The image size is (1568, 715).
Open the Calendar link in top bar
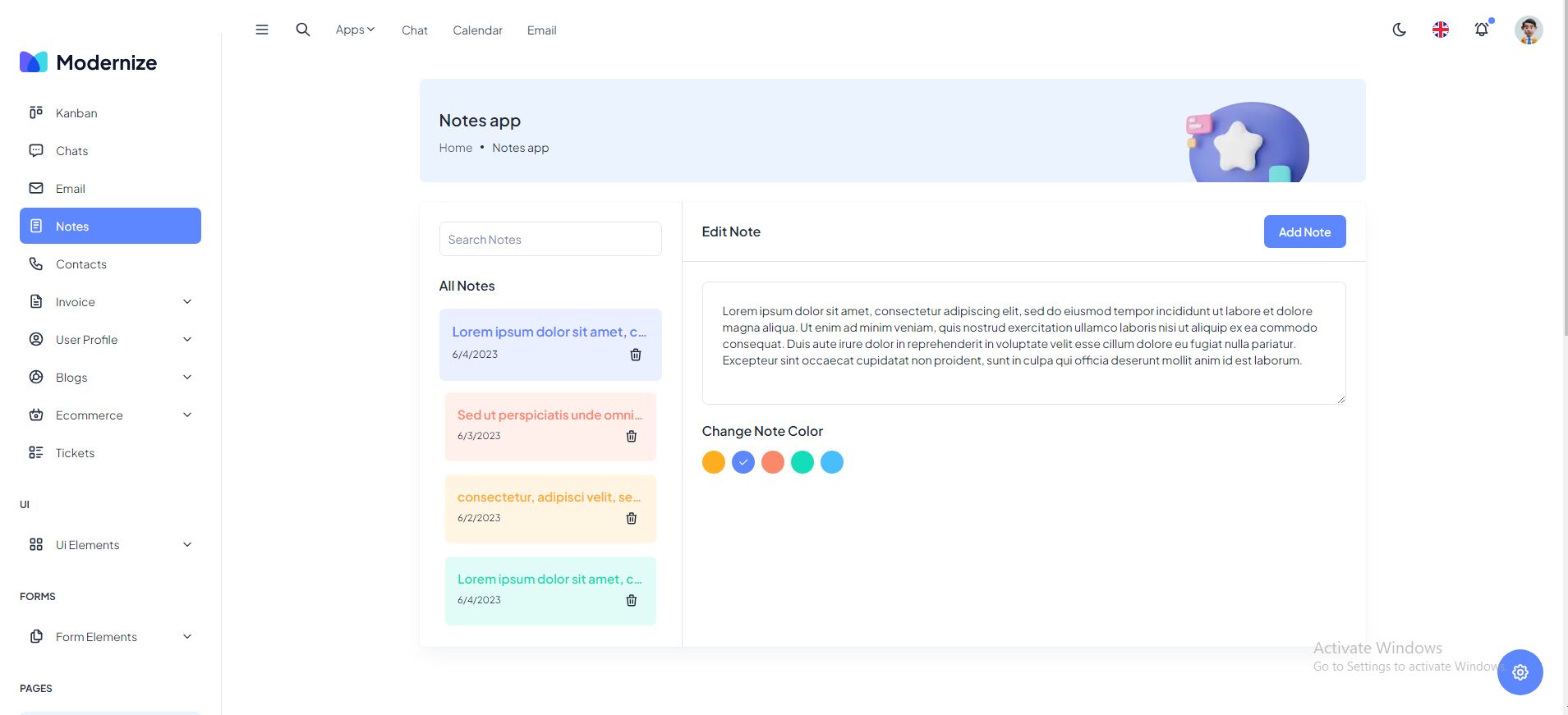pos(477,30)
